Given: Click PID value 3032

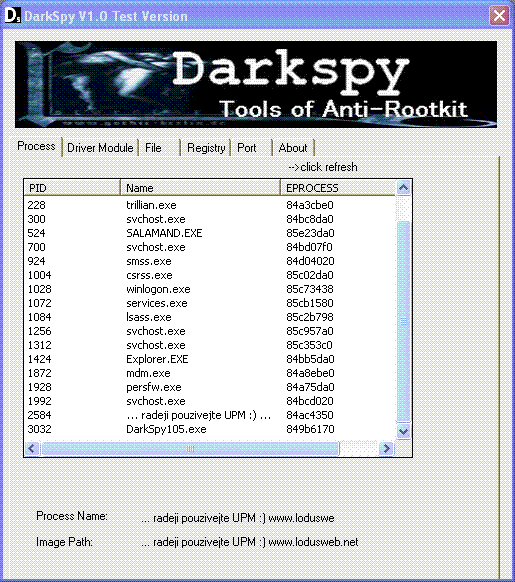Looking at the screenshot, I should tap(39, 429).
